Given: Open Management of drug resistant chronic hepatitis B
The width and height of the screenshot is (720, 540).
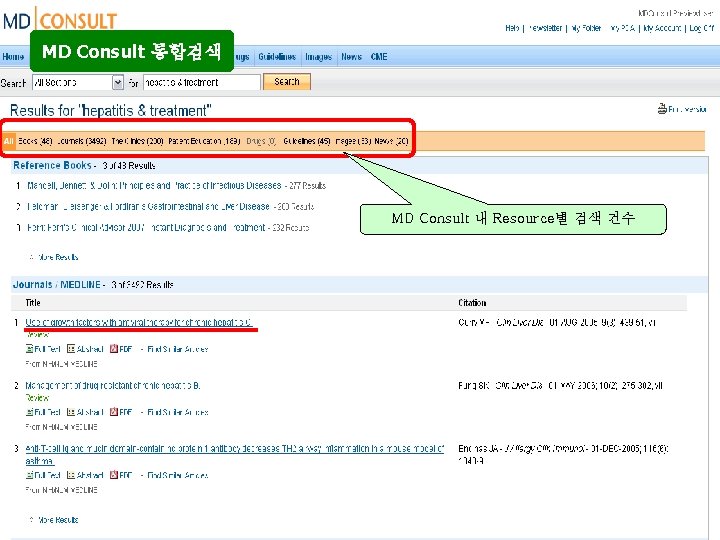Looking at the screenshot, I should pyautogui.click(x=112, y=385).
